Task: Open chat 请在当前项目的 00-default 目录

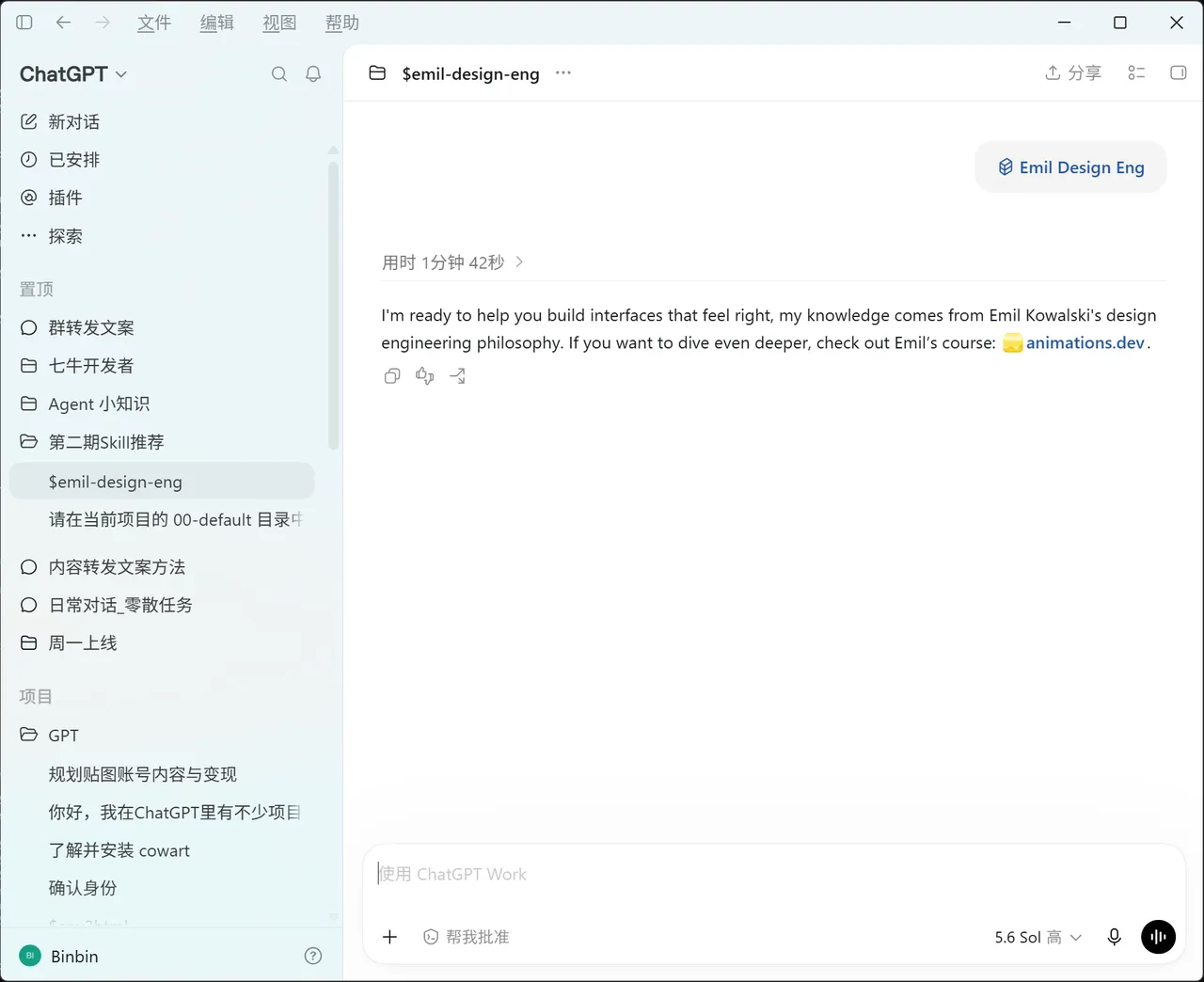Action: pyautogui.click(x=162, y=520)
